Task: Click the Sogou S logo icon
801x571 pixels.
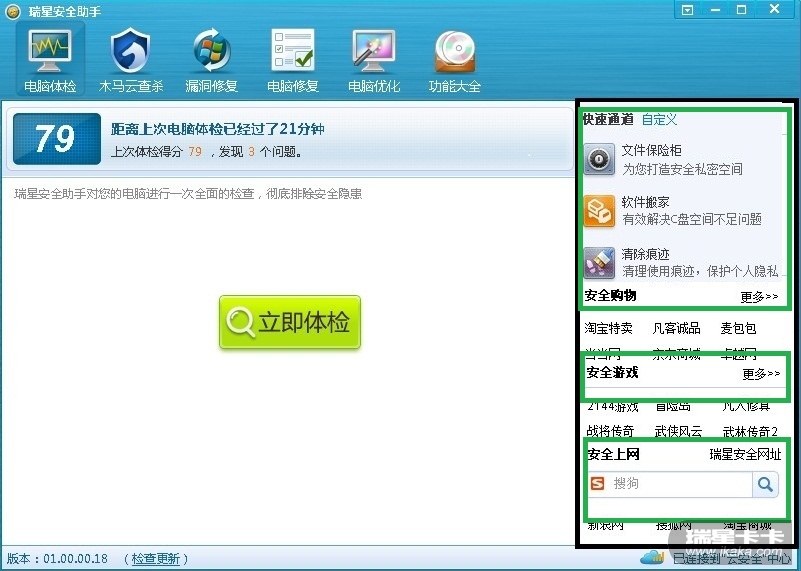Action: click(597, 483)
